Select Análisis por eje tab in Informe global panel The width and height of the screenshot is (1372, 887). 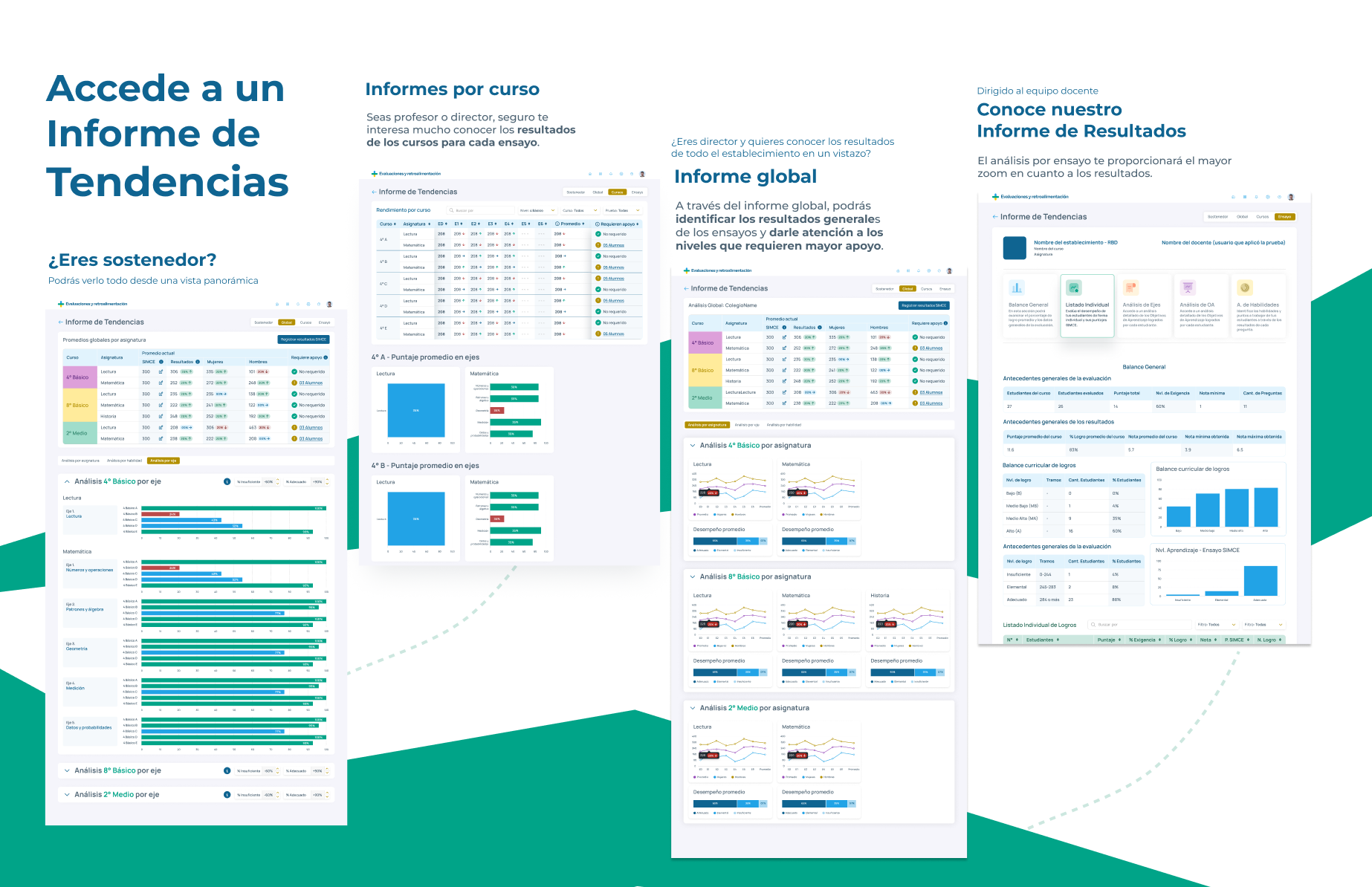click(x=746, y=425)
